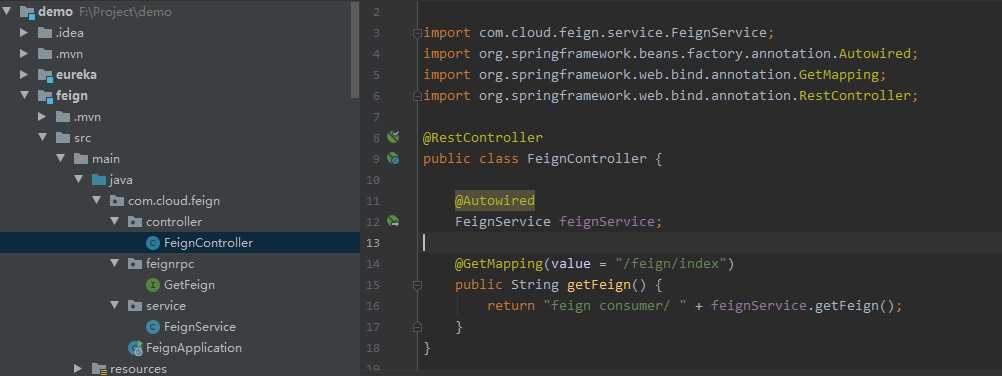The image size is (1002, 376).
Task: Collapse the java source folder arrow
Action: (78, 180)
